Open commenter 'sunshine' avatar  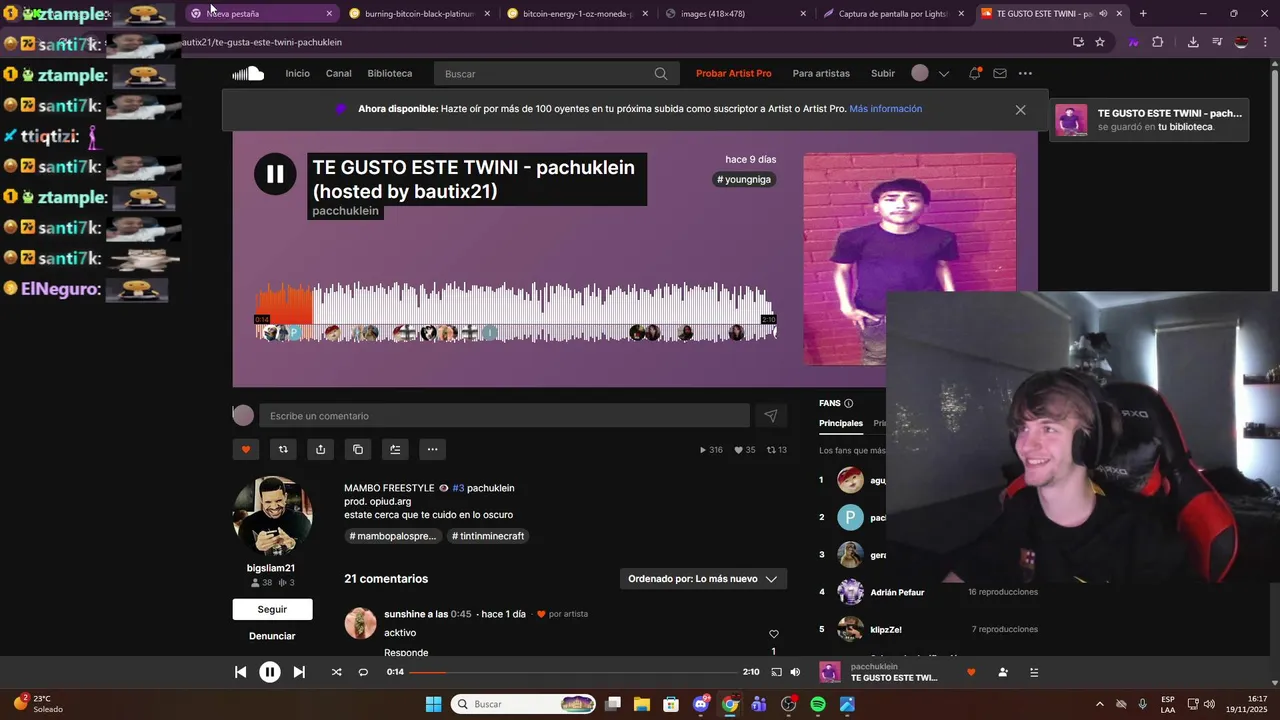(x=360, y=623)
